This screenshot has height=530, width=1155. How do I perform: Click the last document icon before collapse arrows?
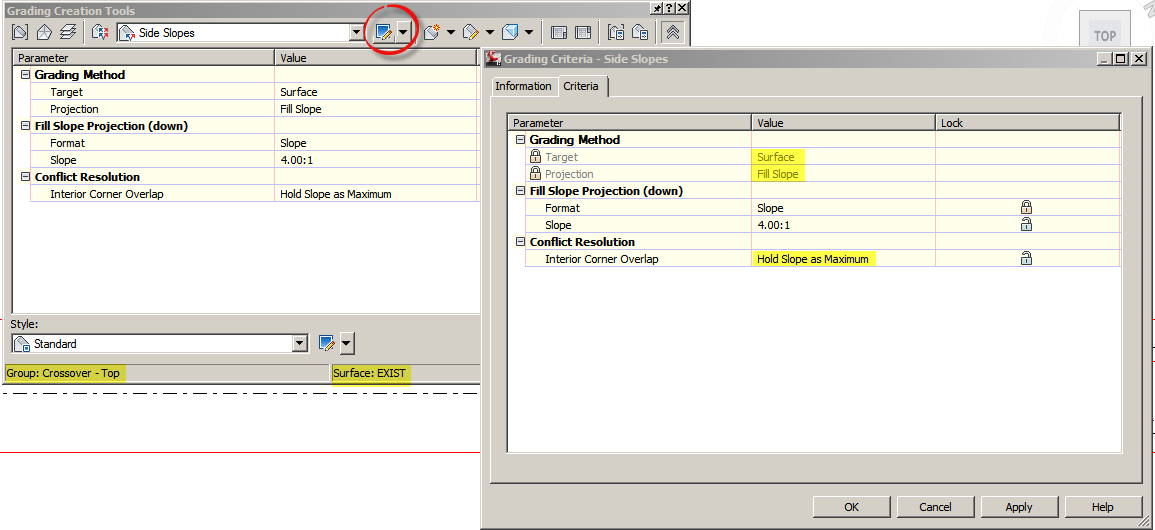pyautogui.click(x=640, y=32)
